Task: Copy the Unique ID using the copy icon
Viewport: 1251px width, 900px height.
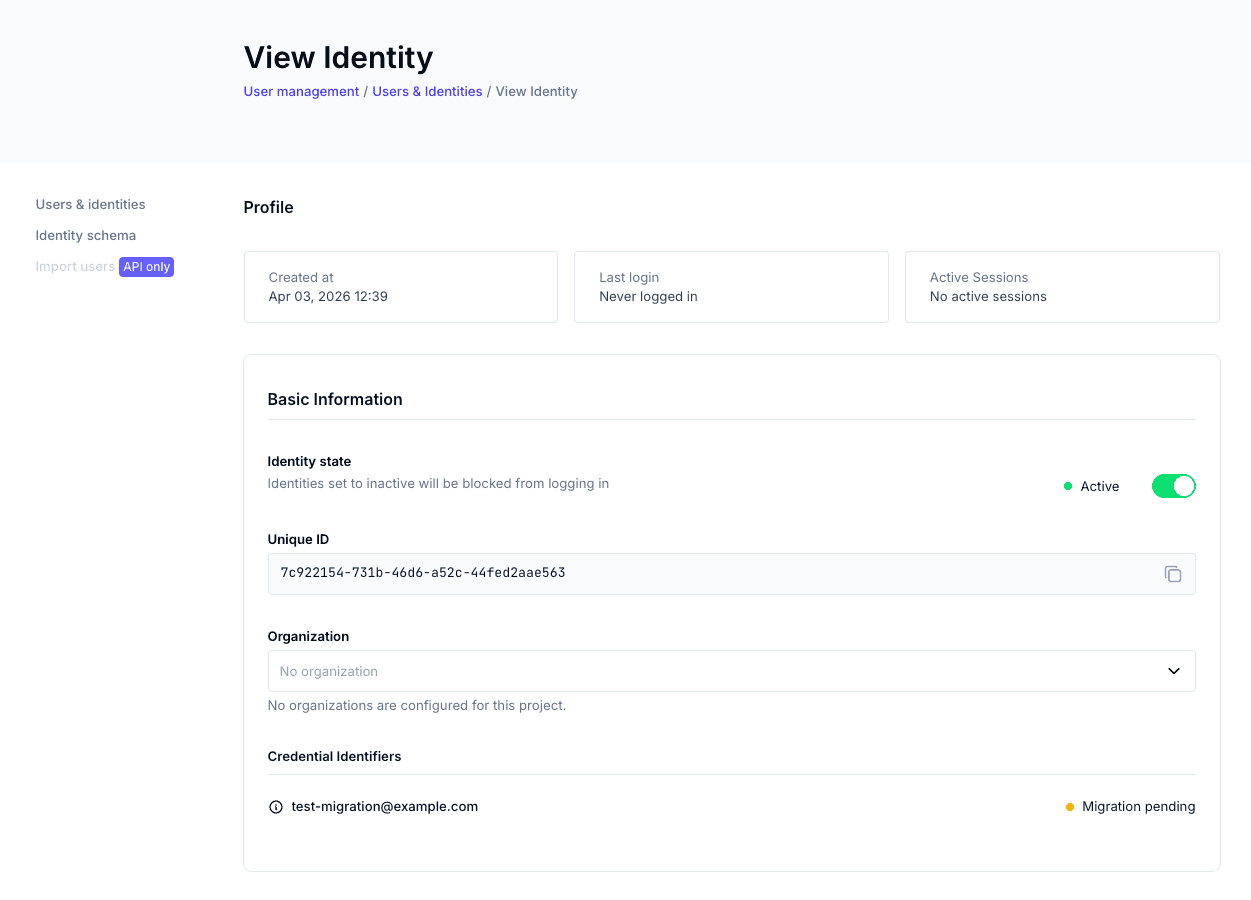Action: (1172, 574)
